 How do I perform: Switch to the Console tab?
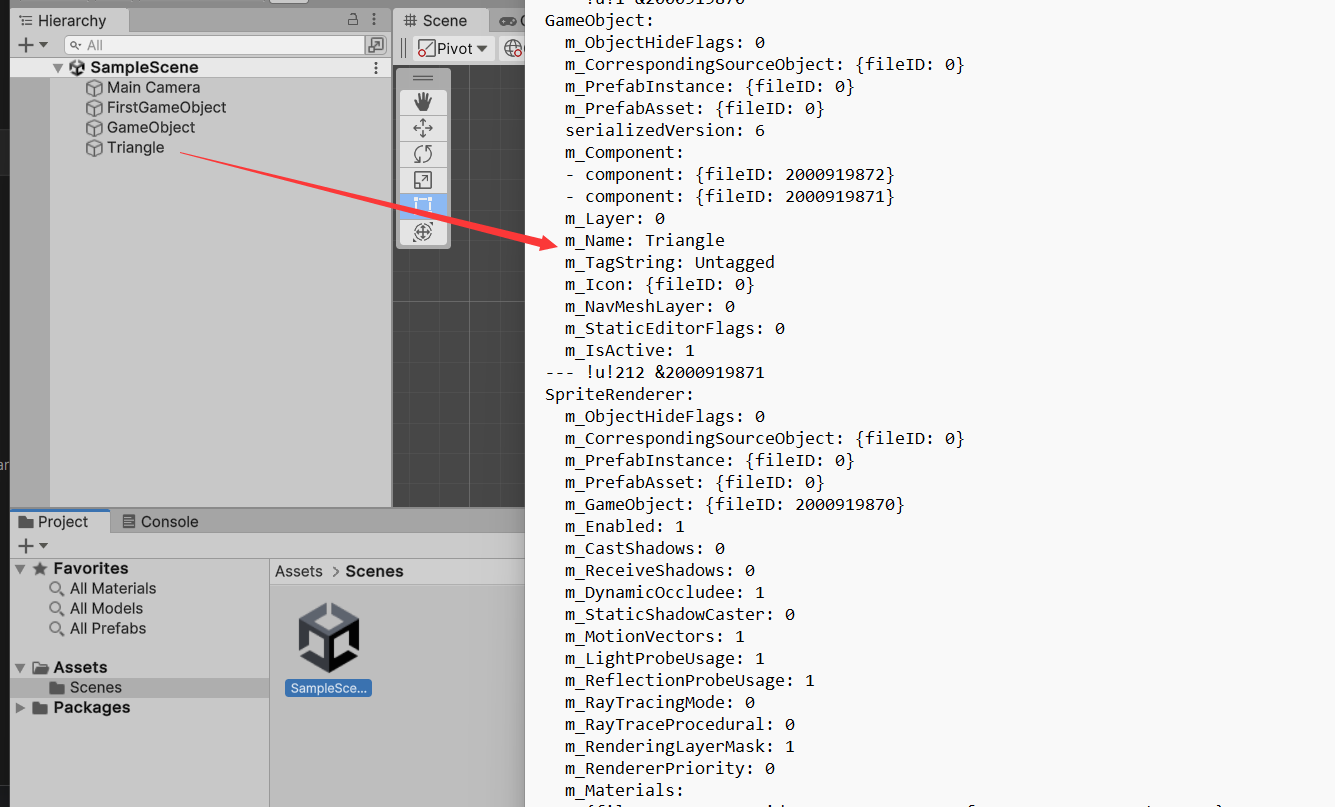(160, 522)
